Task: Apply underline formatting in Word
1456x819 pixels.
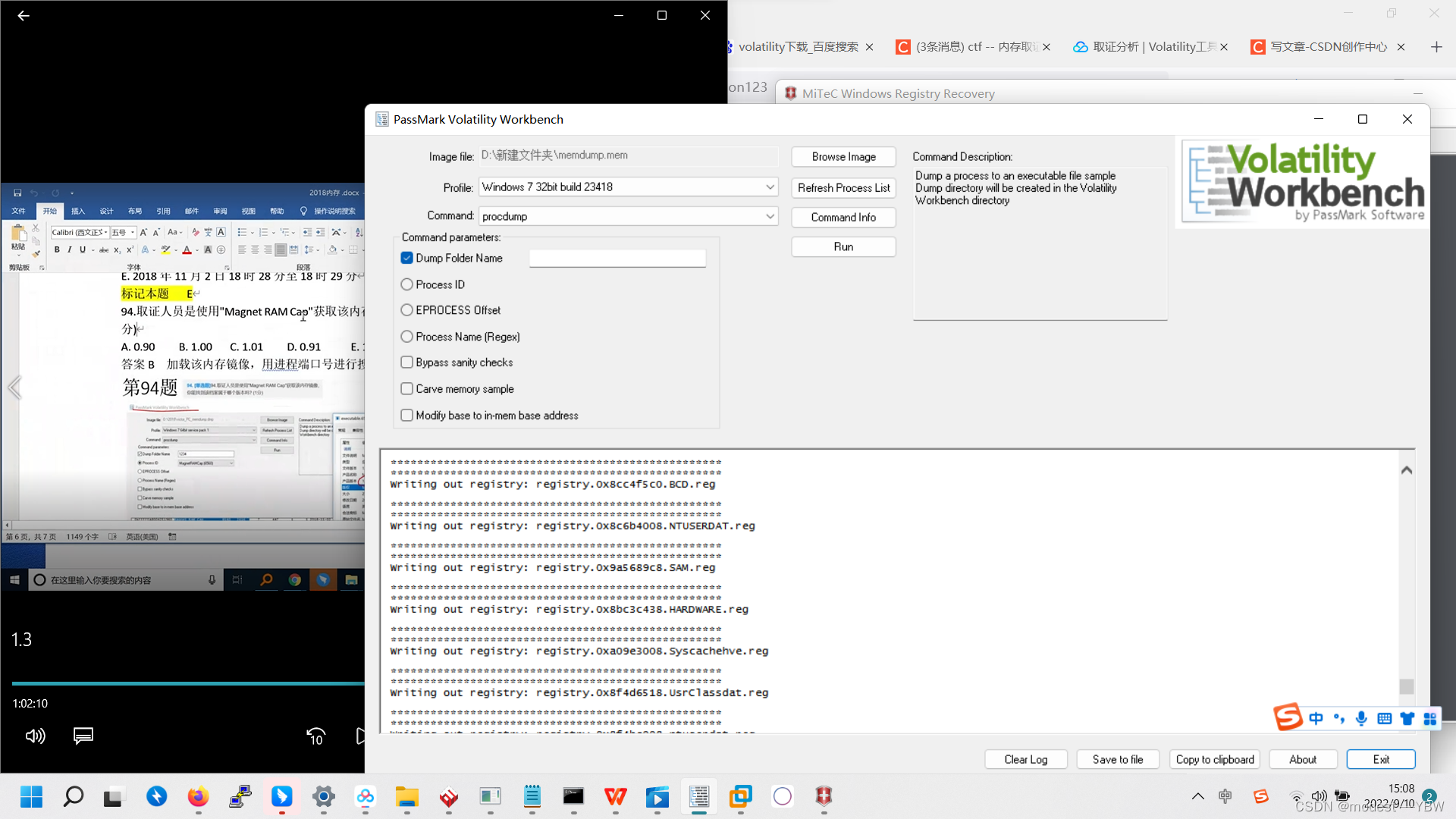Action: [x=82, y=249]
